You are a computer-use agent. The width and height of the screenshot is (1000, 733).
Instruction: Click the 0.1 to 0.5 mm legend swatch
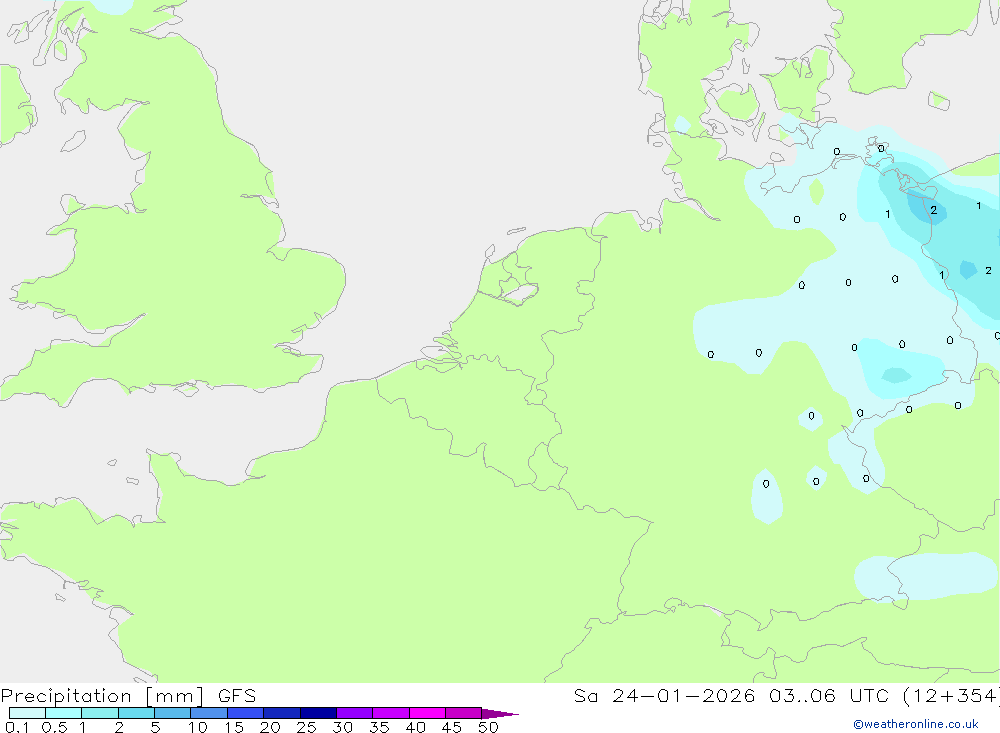pyautogui.click(x=27, y=713)
